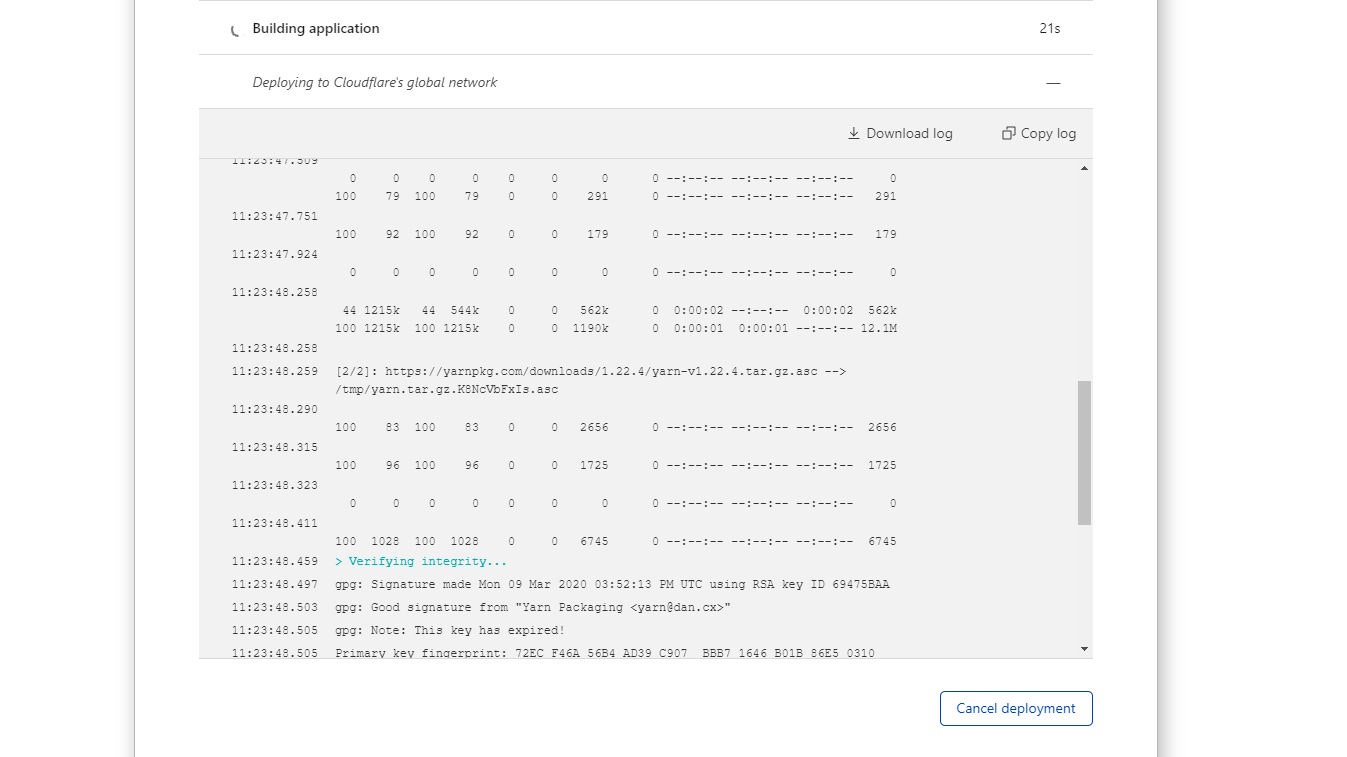Click the download arrow icon beside Download log

click(x=853, y=133)
